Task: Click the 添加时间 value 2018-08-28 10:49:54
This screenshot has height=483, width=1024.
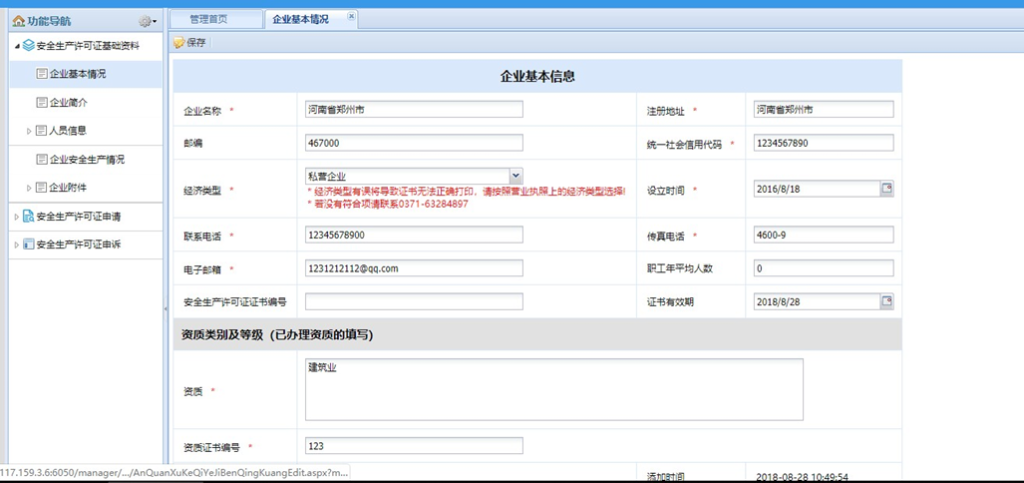Action: tap(801, 477)
